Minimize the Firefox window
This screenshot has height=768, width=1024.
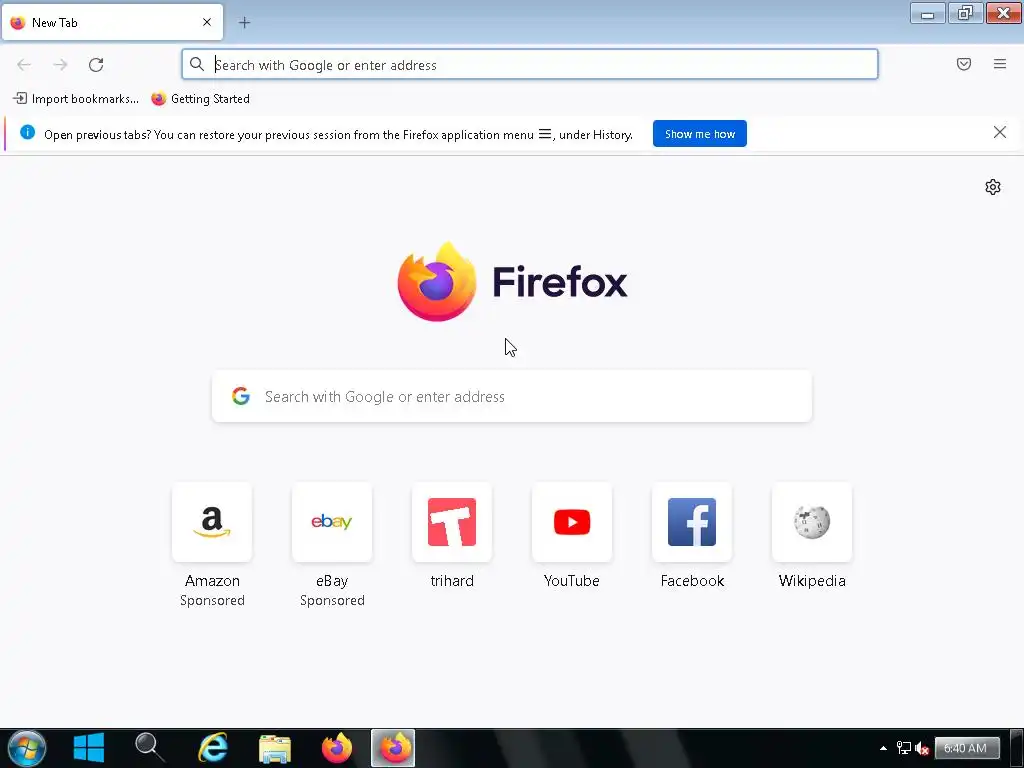click(x=927, y=13)
